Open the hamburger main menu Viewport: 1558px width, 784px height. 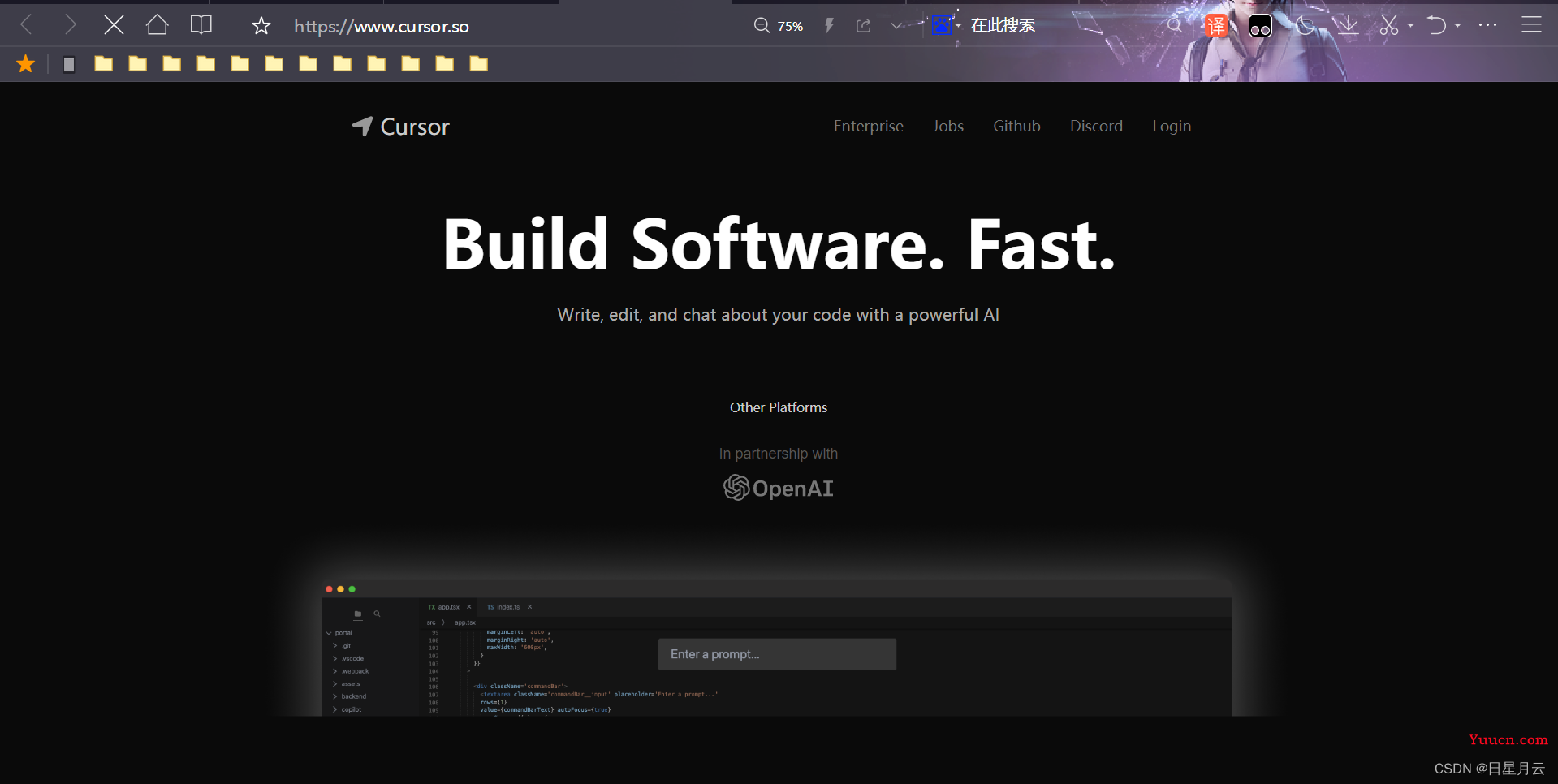tap(1531, 25)
